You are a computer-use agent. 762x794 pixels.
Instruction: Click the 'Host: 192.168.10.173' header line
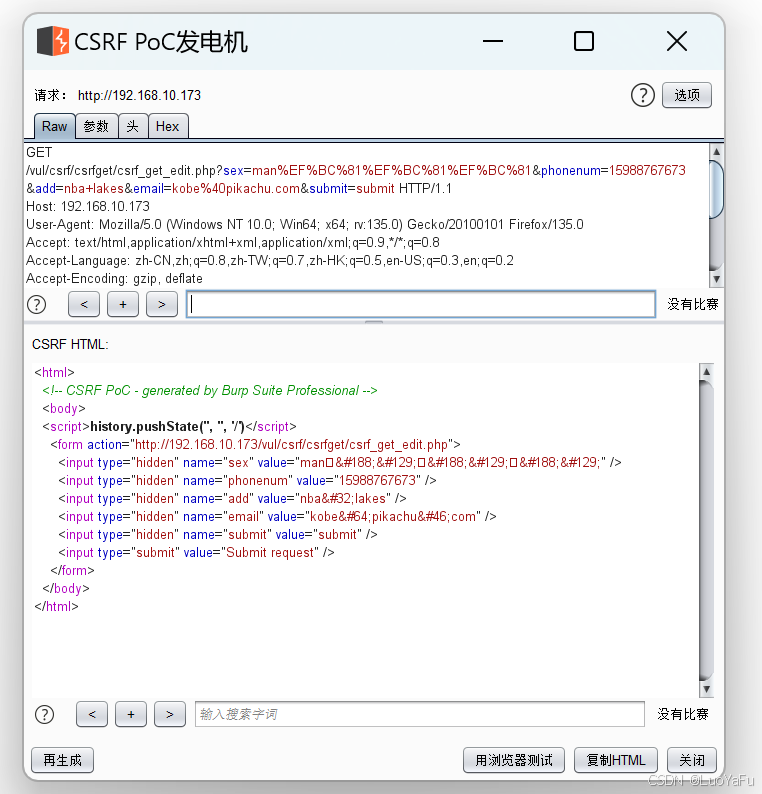88,207
